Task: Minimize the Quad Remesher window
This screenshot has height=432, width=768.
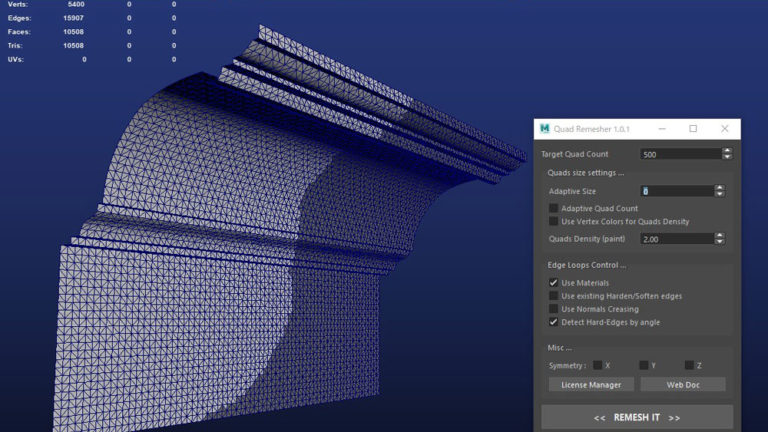Action: click(662, 129)
